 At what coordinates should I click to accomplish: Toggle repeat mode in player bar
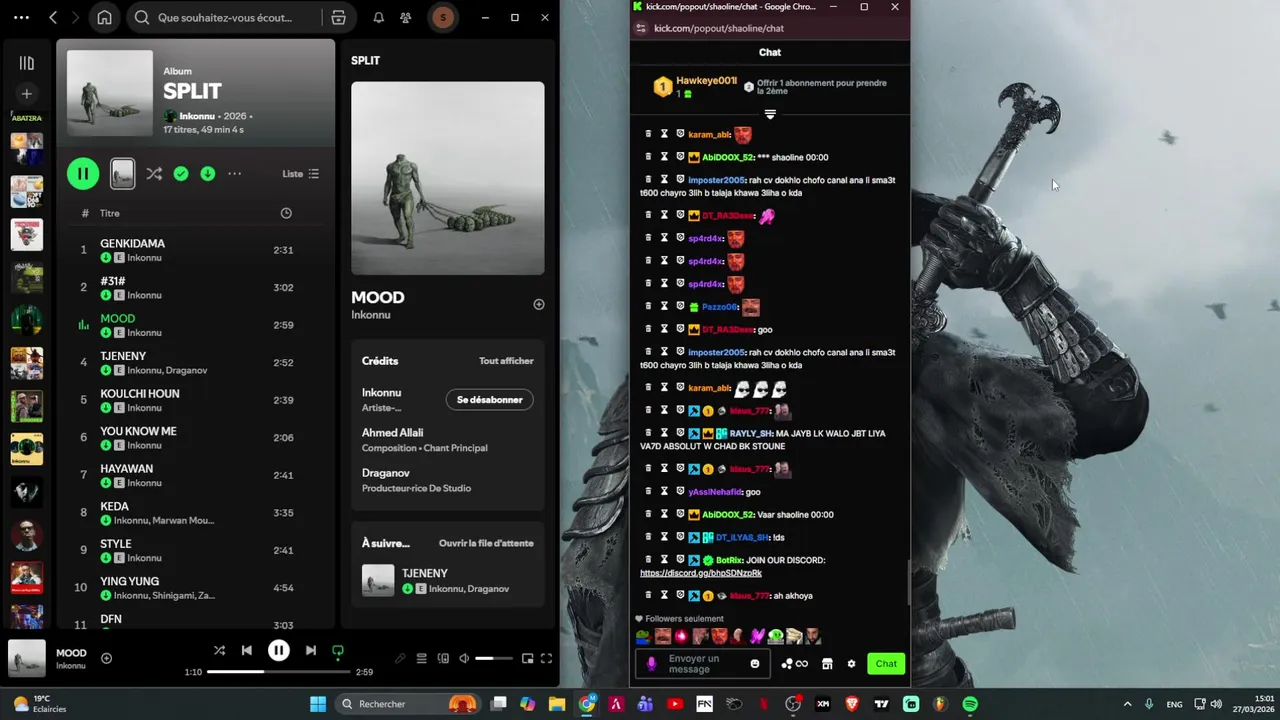(338, 651)
